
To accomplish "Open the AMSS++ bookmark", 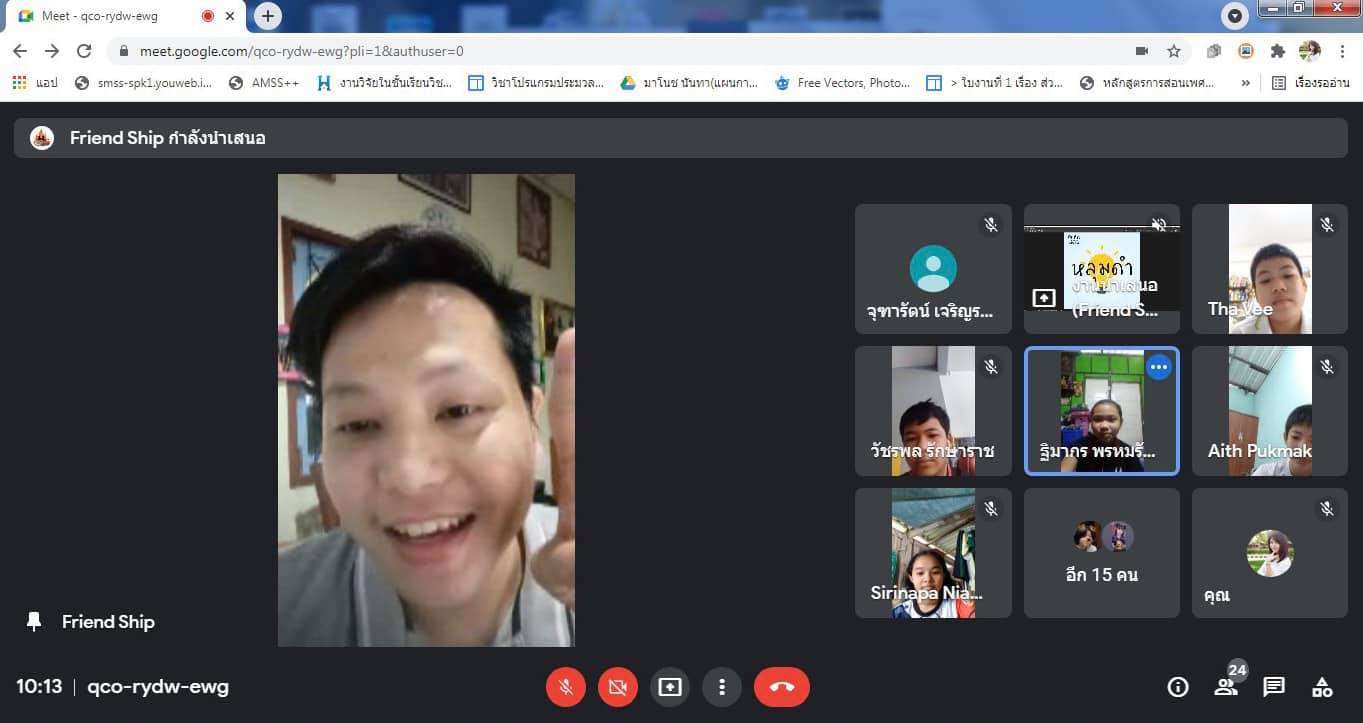I will 264,83.
